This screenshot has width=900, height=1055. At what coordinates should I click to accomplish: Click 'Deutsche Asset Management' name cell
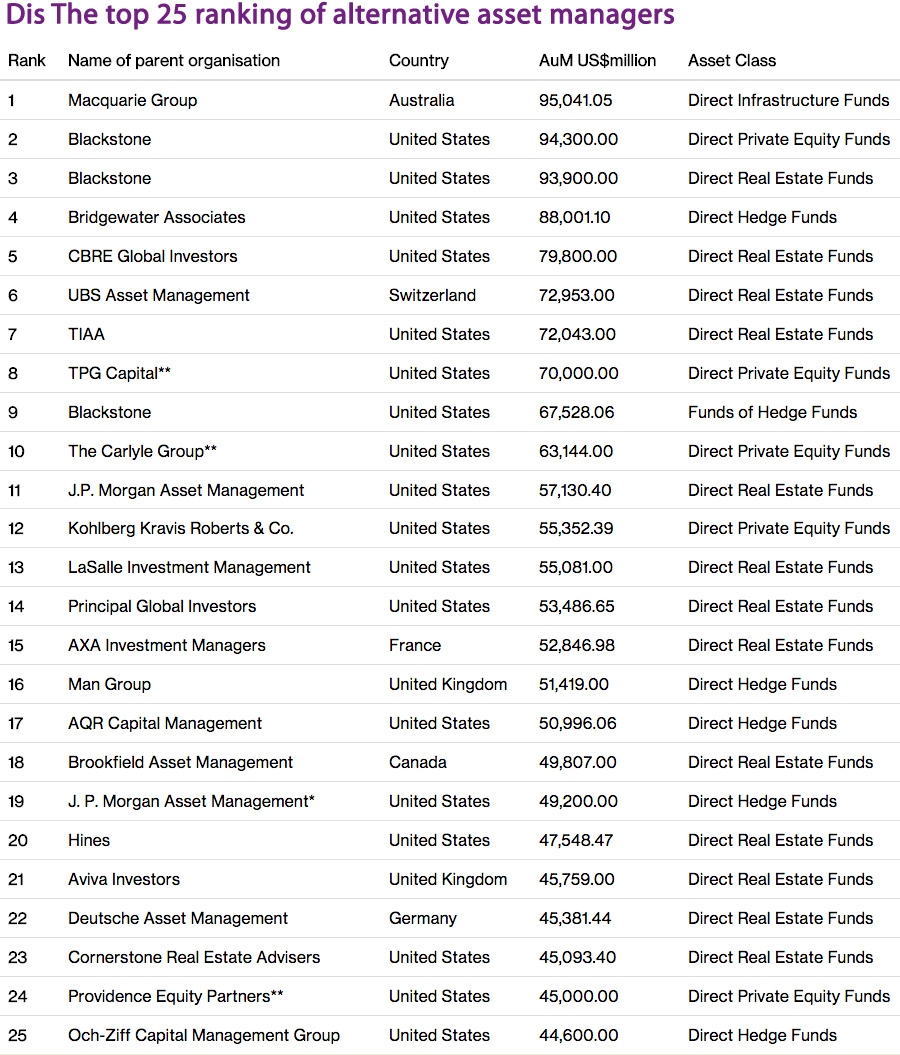pyautogui.click(x=178, y=918)
